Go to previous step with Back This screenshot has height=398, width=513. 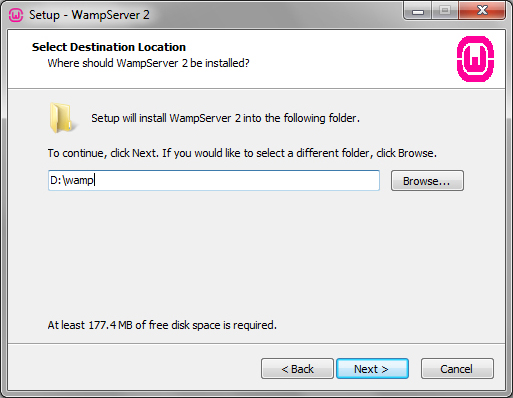[x=297, y=369]
